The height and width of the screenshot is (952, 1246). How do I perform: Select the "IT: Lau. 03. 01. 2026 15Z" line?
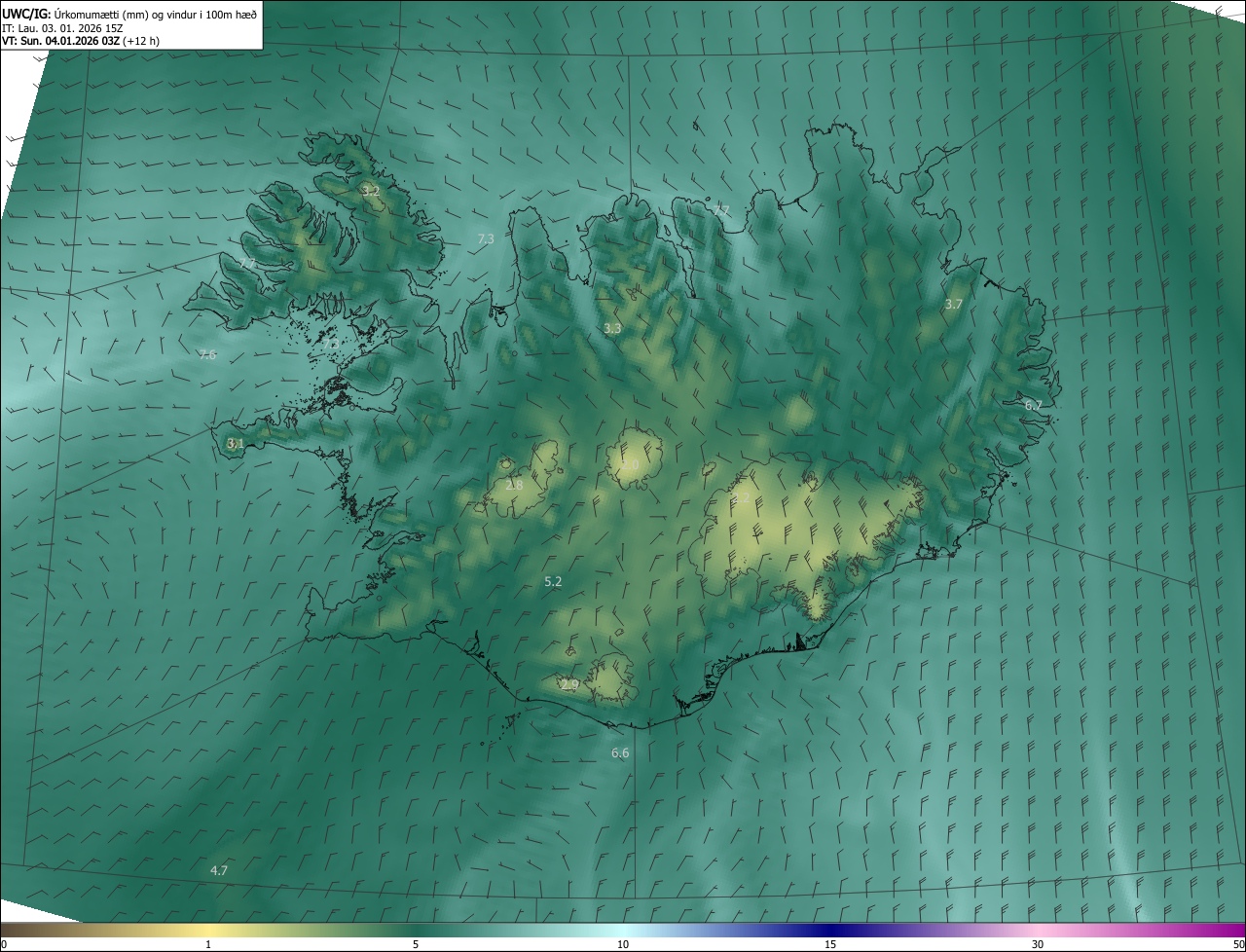62,27
